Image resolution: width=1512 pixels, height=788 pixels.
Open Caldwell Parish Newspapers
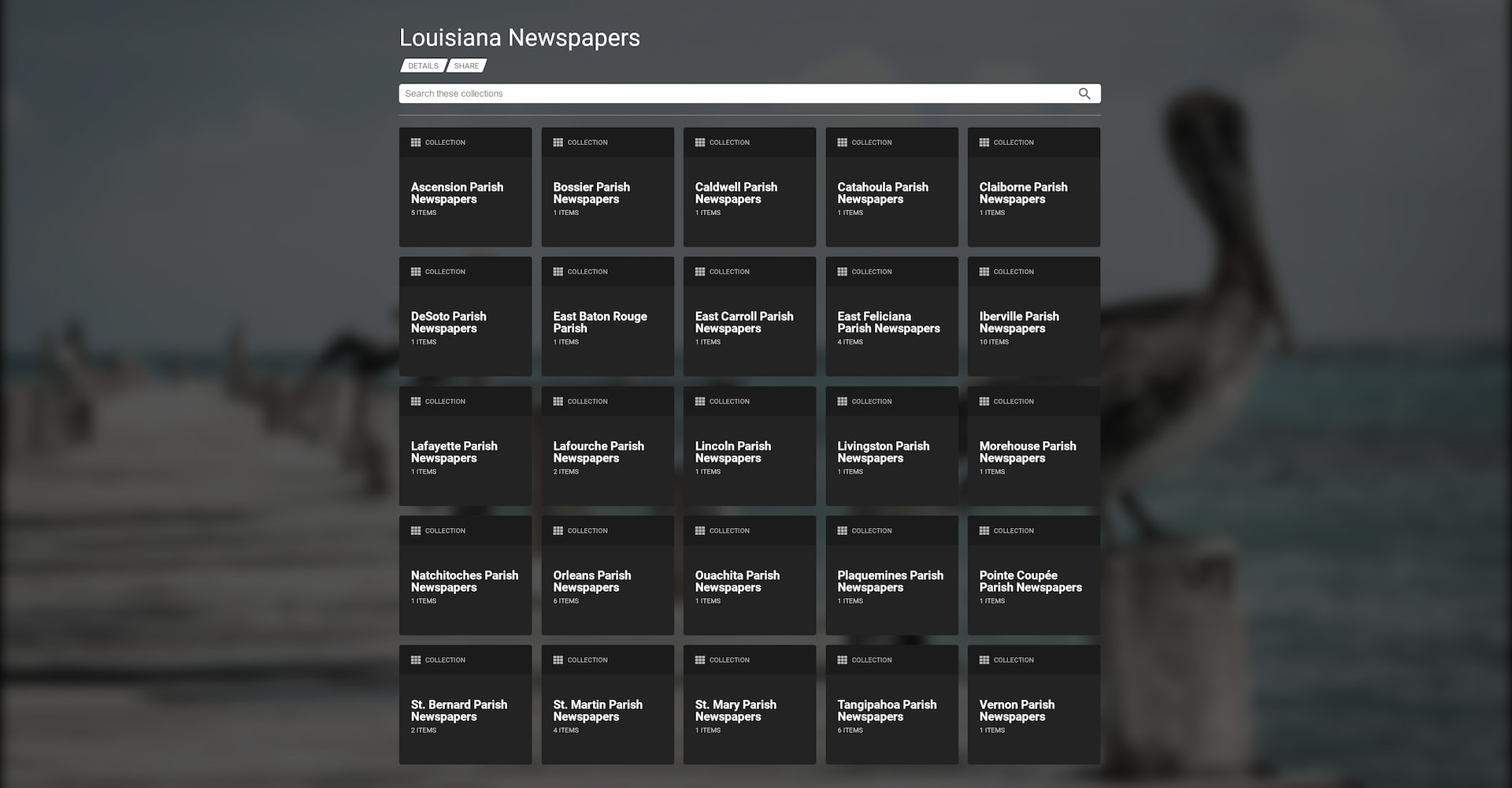click(749, 193)
